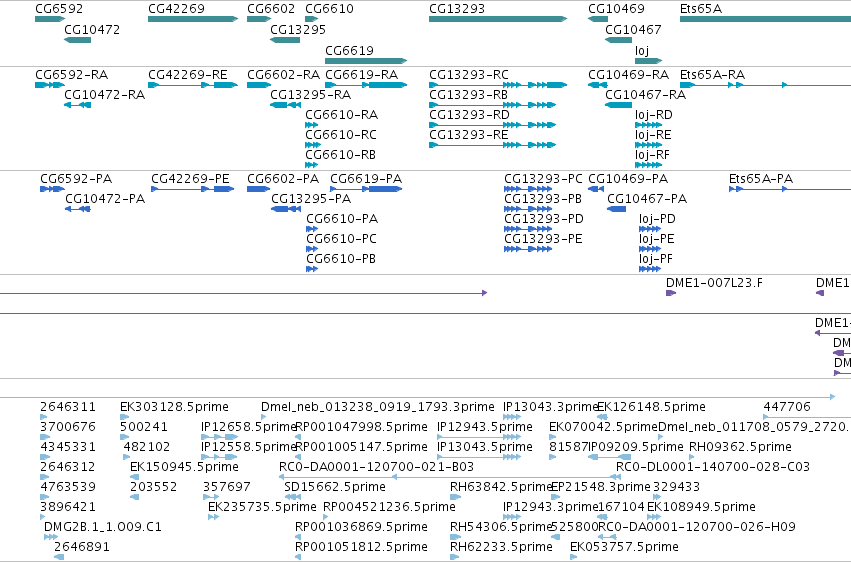This screenshot has width=851, height=562.
Task: Select the CG6592 gene label
Action: (59, 9)
